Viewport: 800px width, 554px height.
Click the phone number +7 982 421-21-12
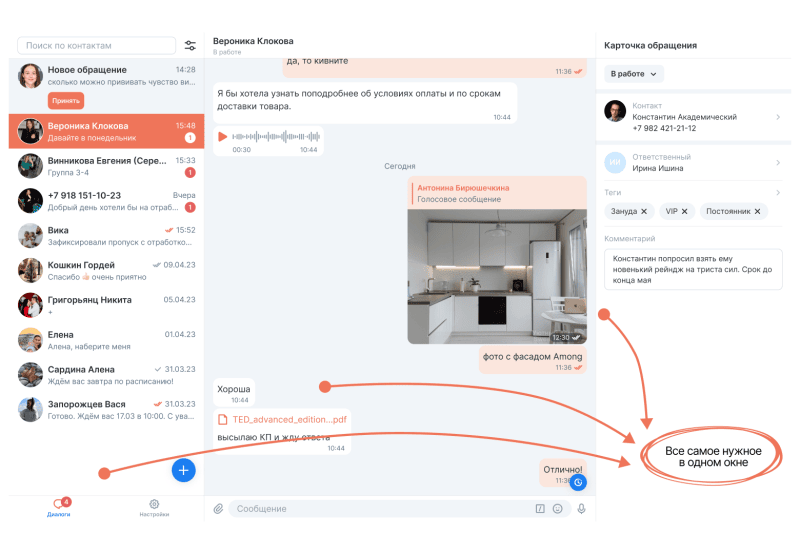pyautogui.click(x=664, y=128)
